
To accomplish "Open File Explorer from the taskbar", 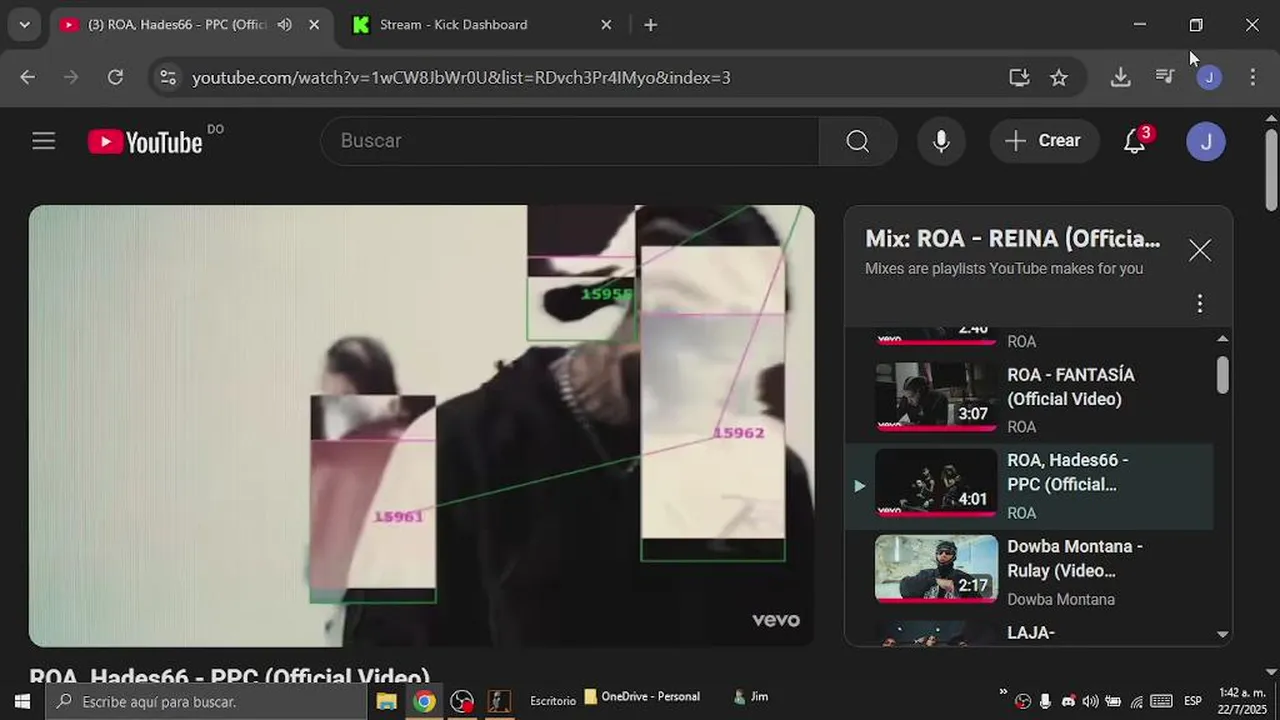I will coord(387,702).
